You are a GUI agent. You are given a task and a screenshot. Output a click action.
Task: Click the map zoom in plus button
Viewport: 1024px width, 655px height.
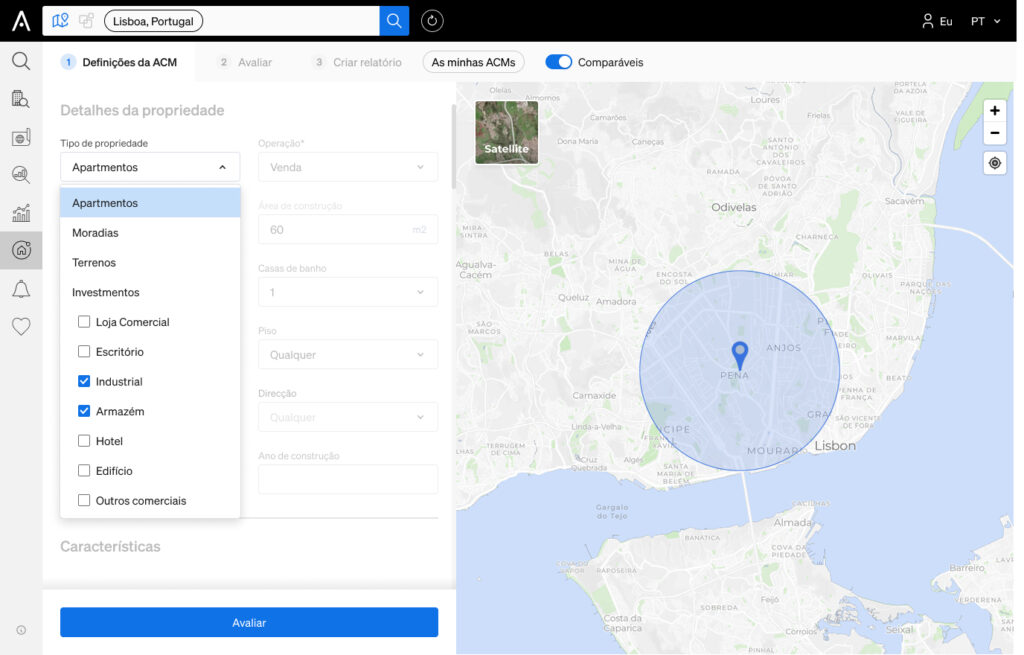click(994, 110)
